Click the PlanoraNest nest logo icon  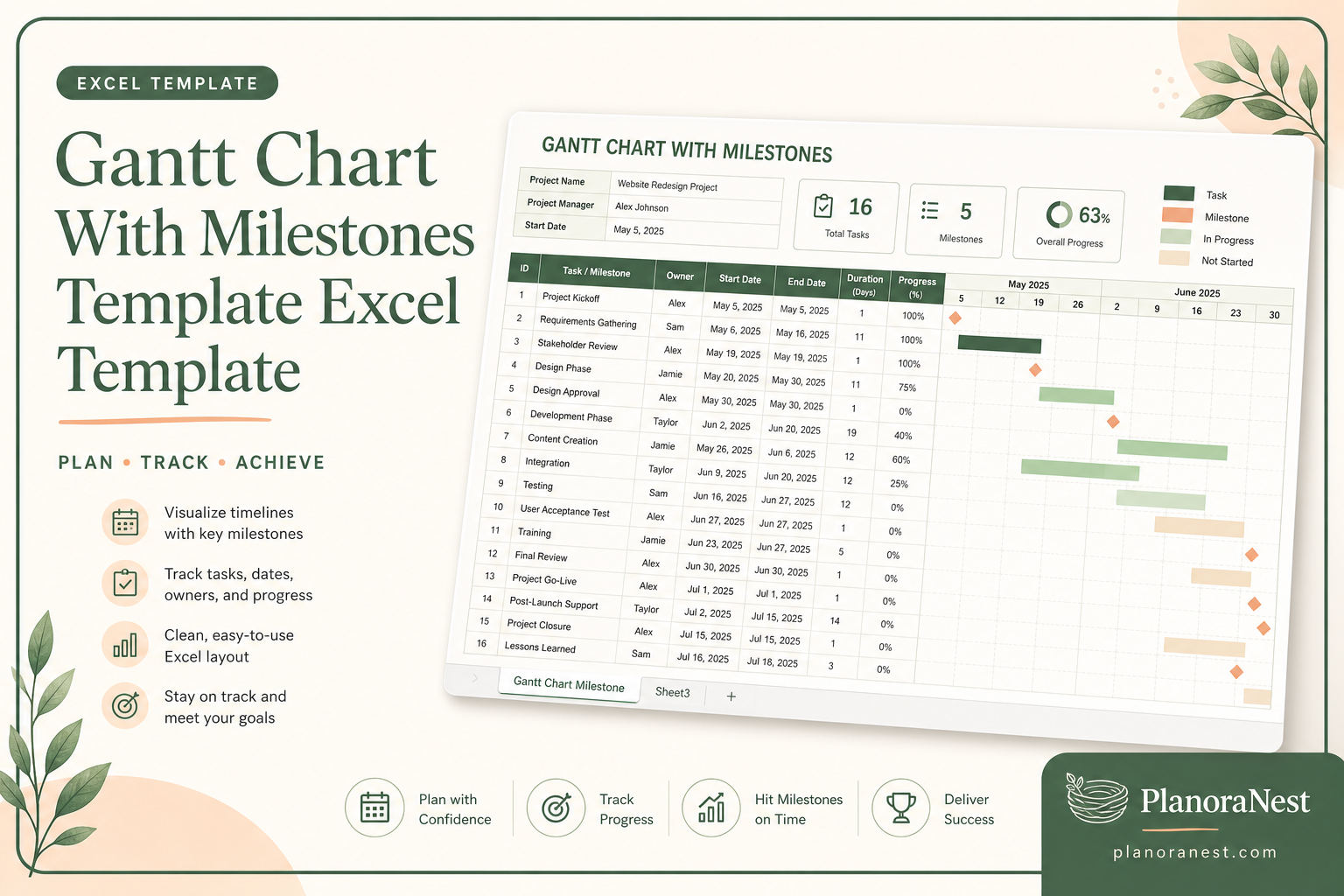tap(1096, 799)
